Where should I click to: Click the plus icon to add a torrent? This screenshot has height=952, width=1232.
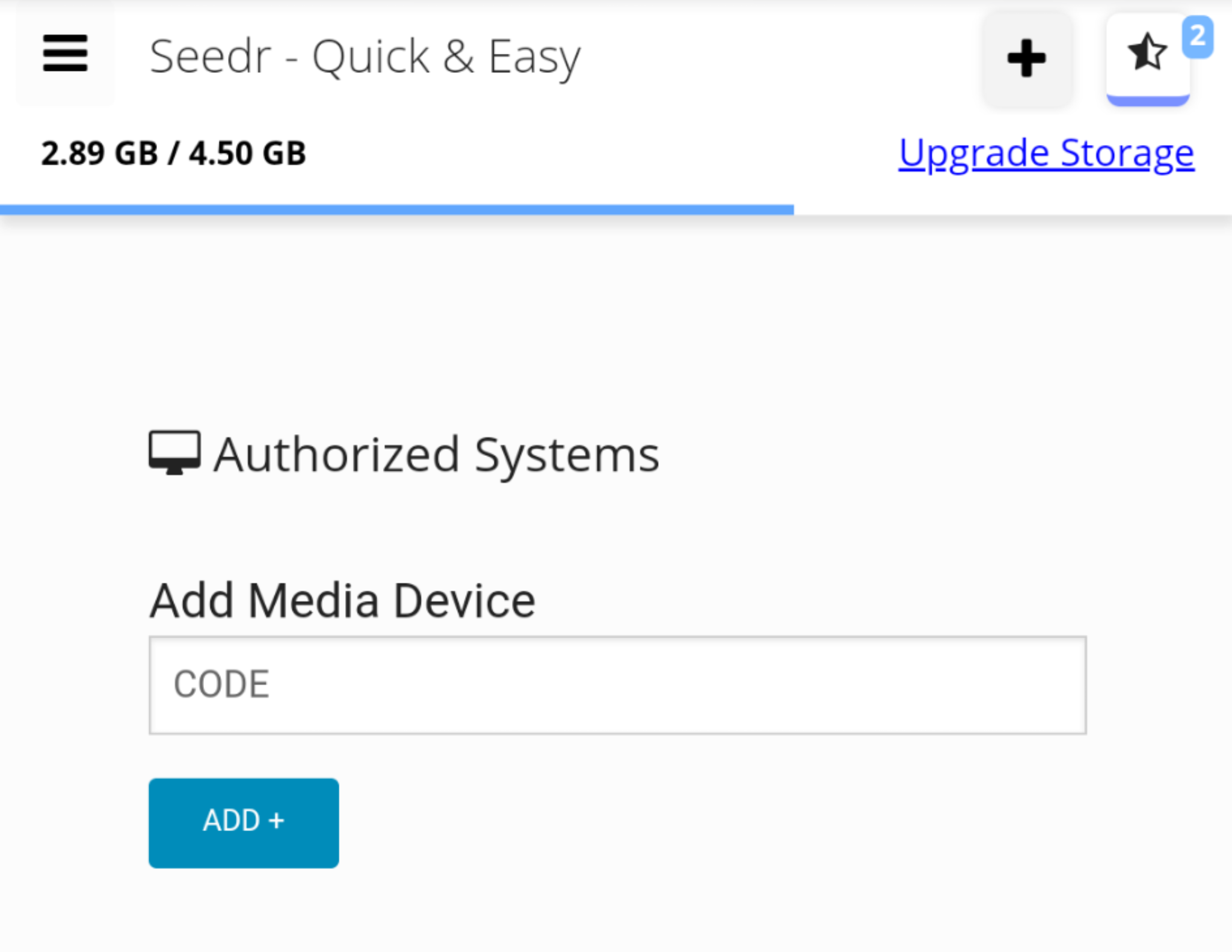point(1026,58)
